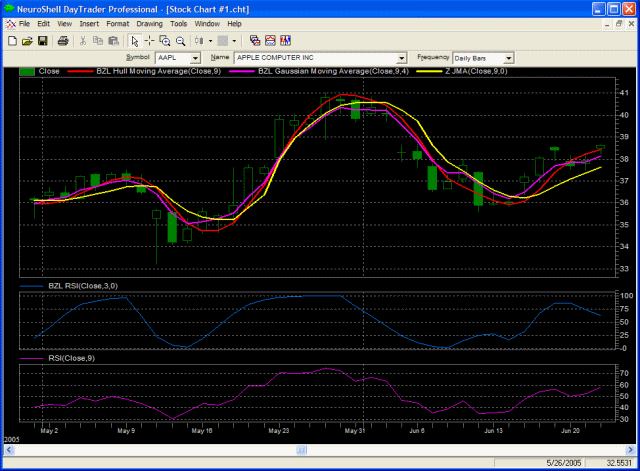Screen dimensions: 640x471
Task: Click the BZL RSI(Close,3,0) indicator label
Action: [x=83, y=287]
